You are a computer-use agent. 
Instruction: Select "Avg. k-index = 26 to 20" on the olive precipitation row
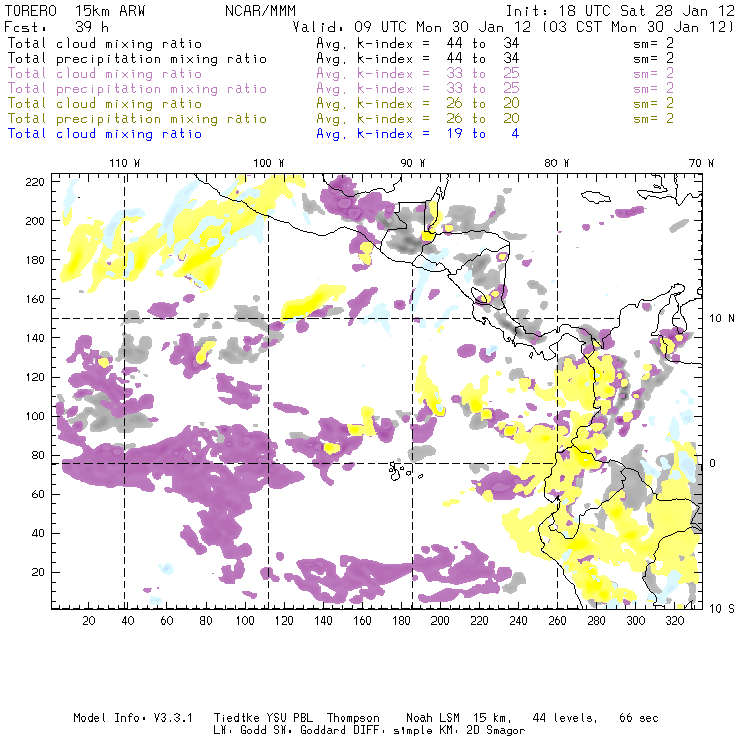point(418,118)
